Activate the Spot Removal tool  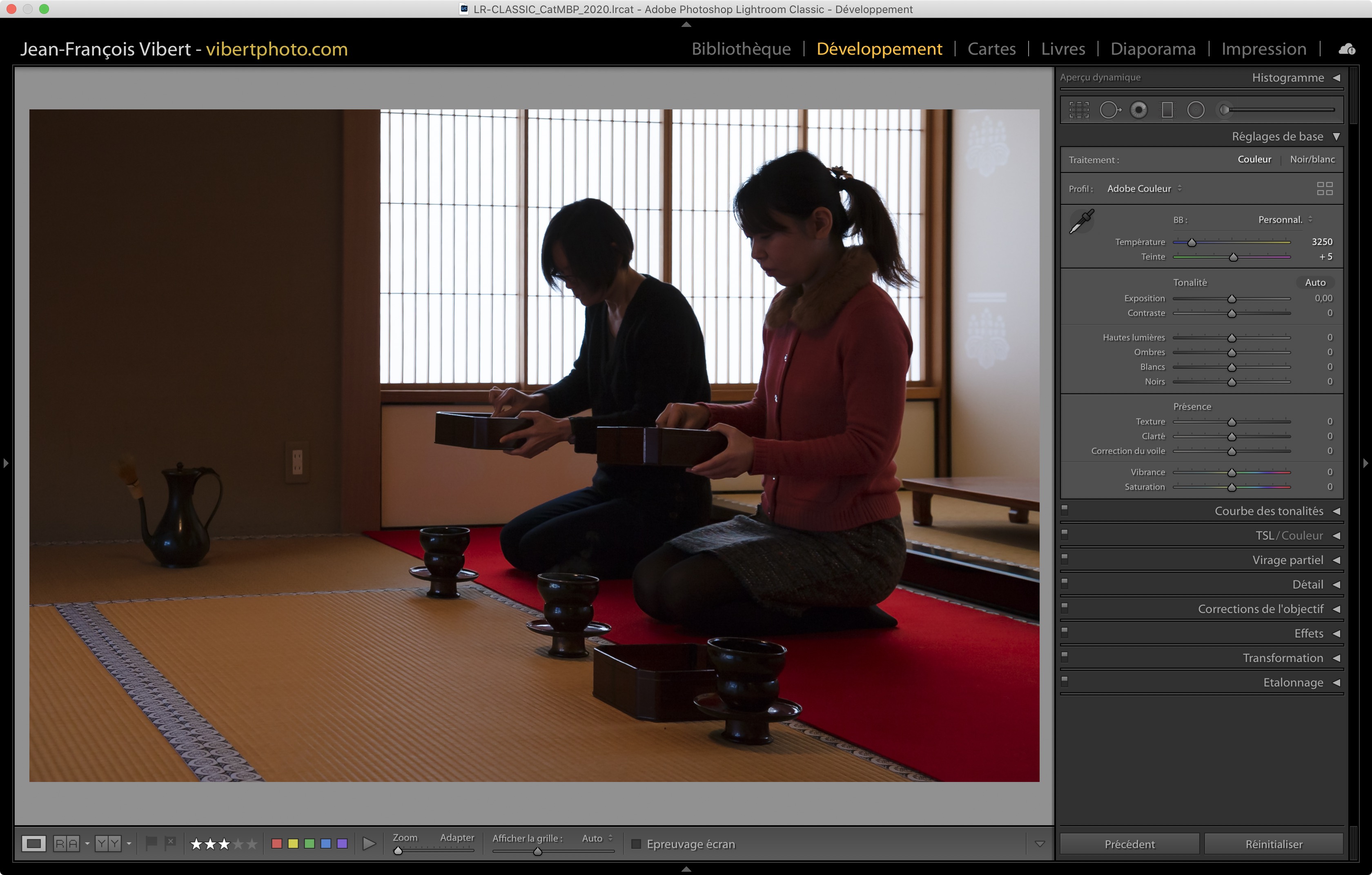click(x=1109, y=110)
